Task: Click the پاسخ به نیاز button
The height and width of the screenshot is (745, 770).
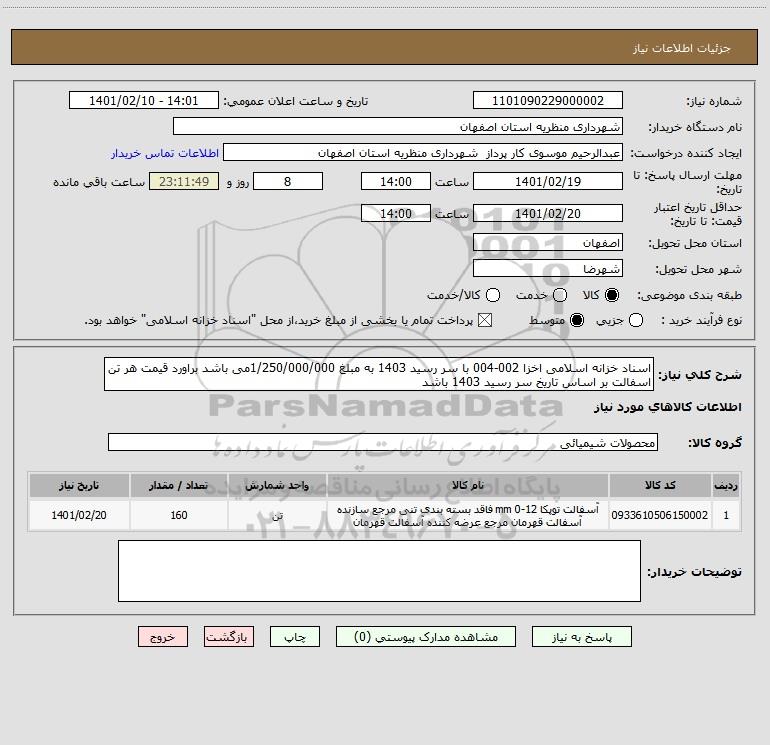Action: [x=582, y=637]
